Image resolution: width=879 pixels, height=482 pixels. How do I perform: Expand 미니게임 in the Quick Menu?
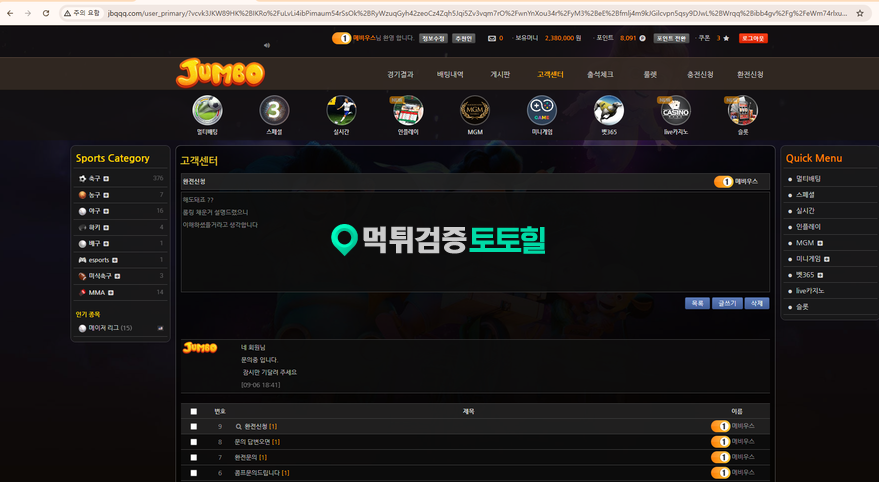(827, 259)
